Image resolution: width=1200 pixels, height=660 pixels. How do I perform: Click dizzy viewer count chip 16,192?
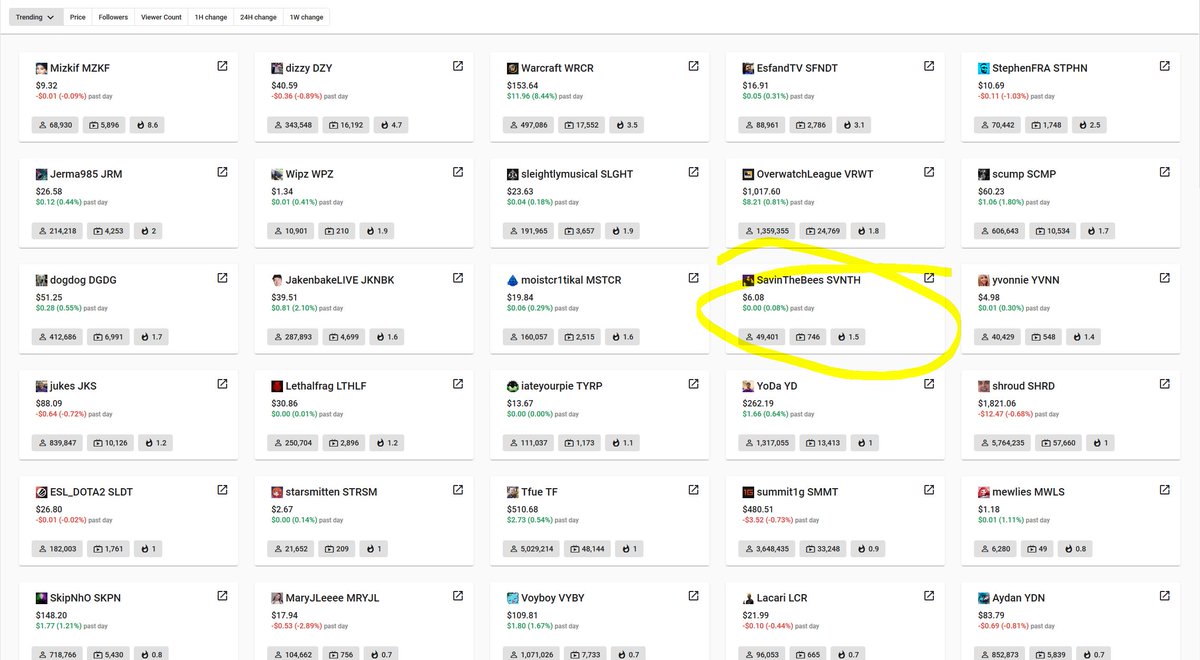(345, 125)
